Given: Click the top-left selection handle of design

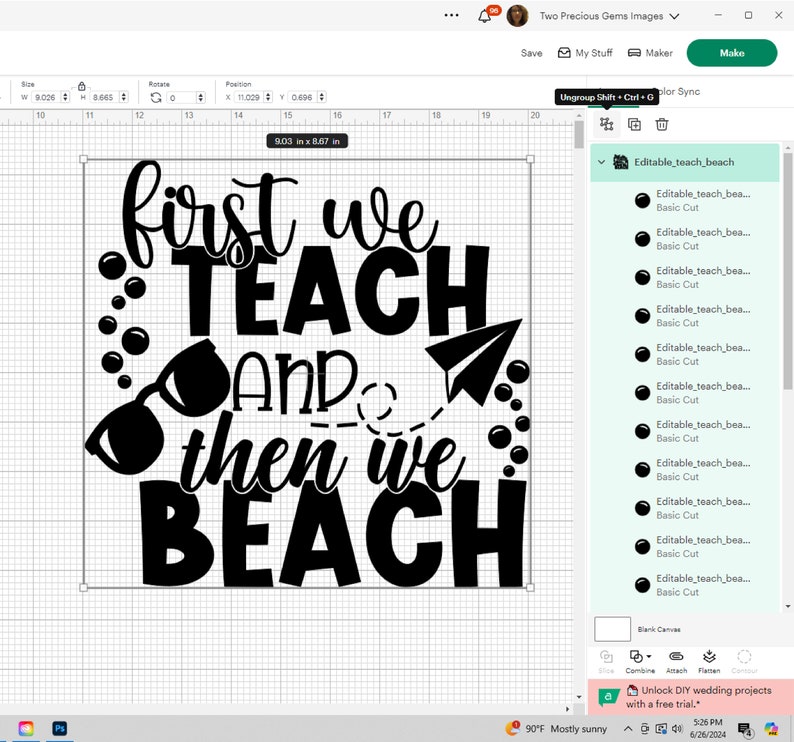Looking at the screenshot, I should click(x=84, y=159).
